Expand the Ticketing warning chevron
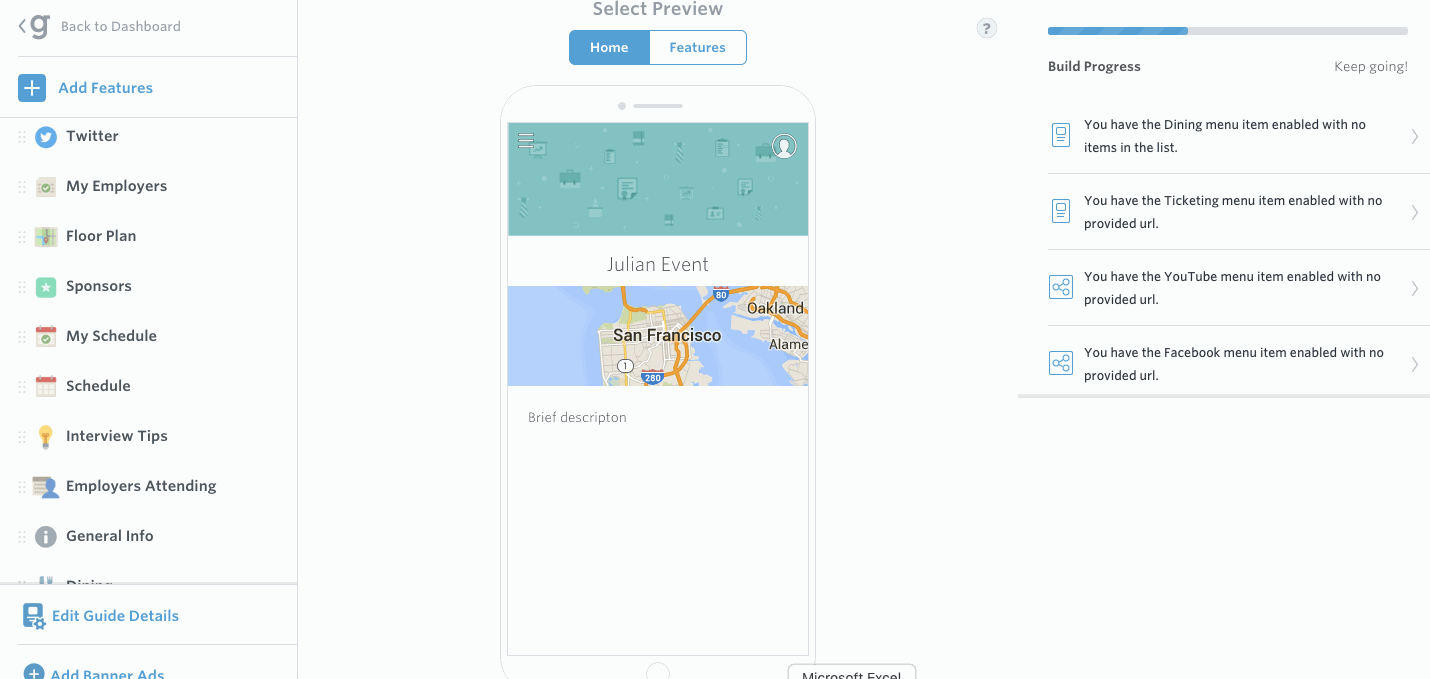 (1414, 212)
